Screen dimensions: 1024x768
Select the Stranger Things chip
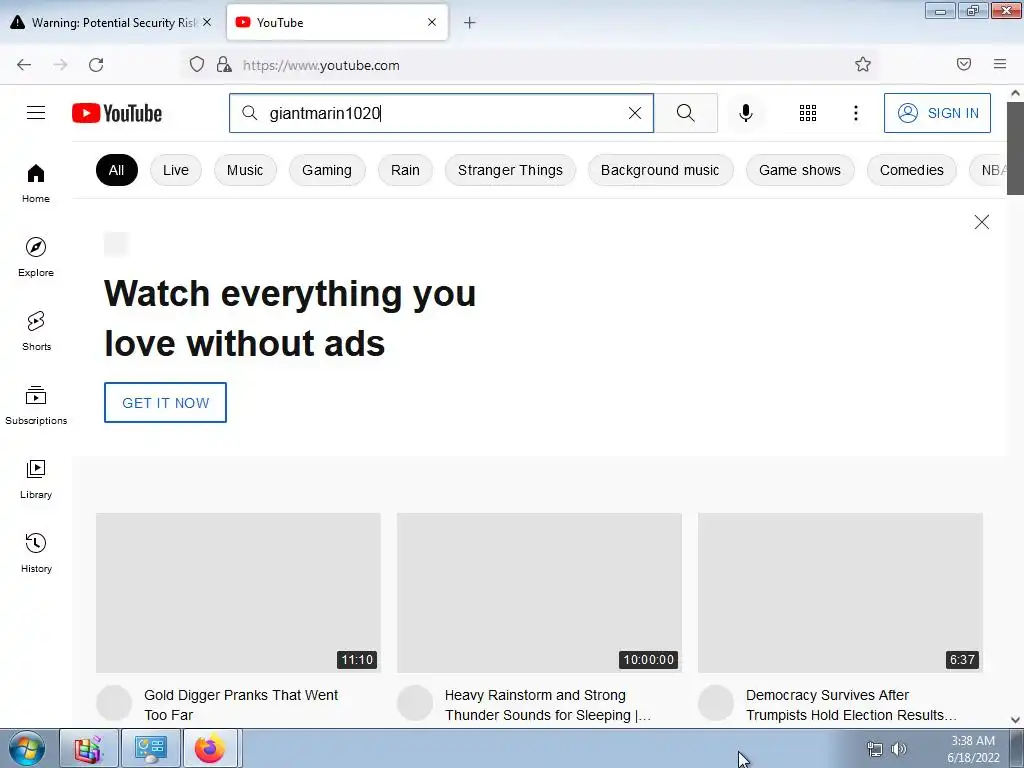pyautogui.click(x=510, y=170)
